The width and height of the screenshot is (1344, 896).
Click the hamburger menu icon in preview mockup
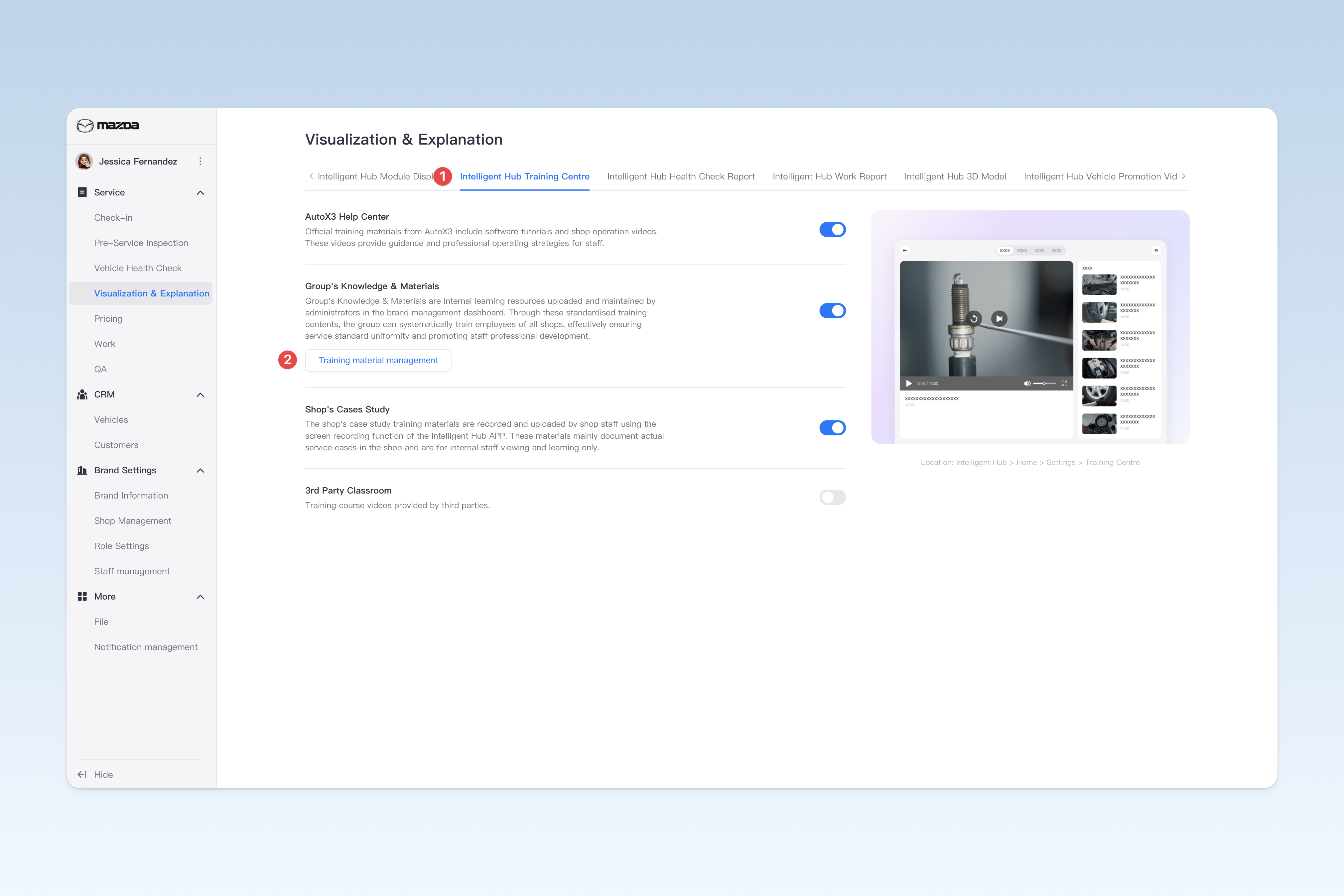pyautogui.click(x=1156, y=250)
